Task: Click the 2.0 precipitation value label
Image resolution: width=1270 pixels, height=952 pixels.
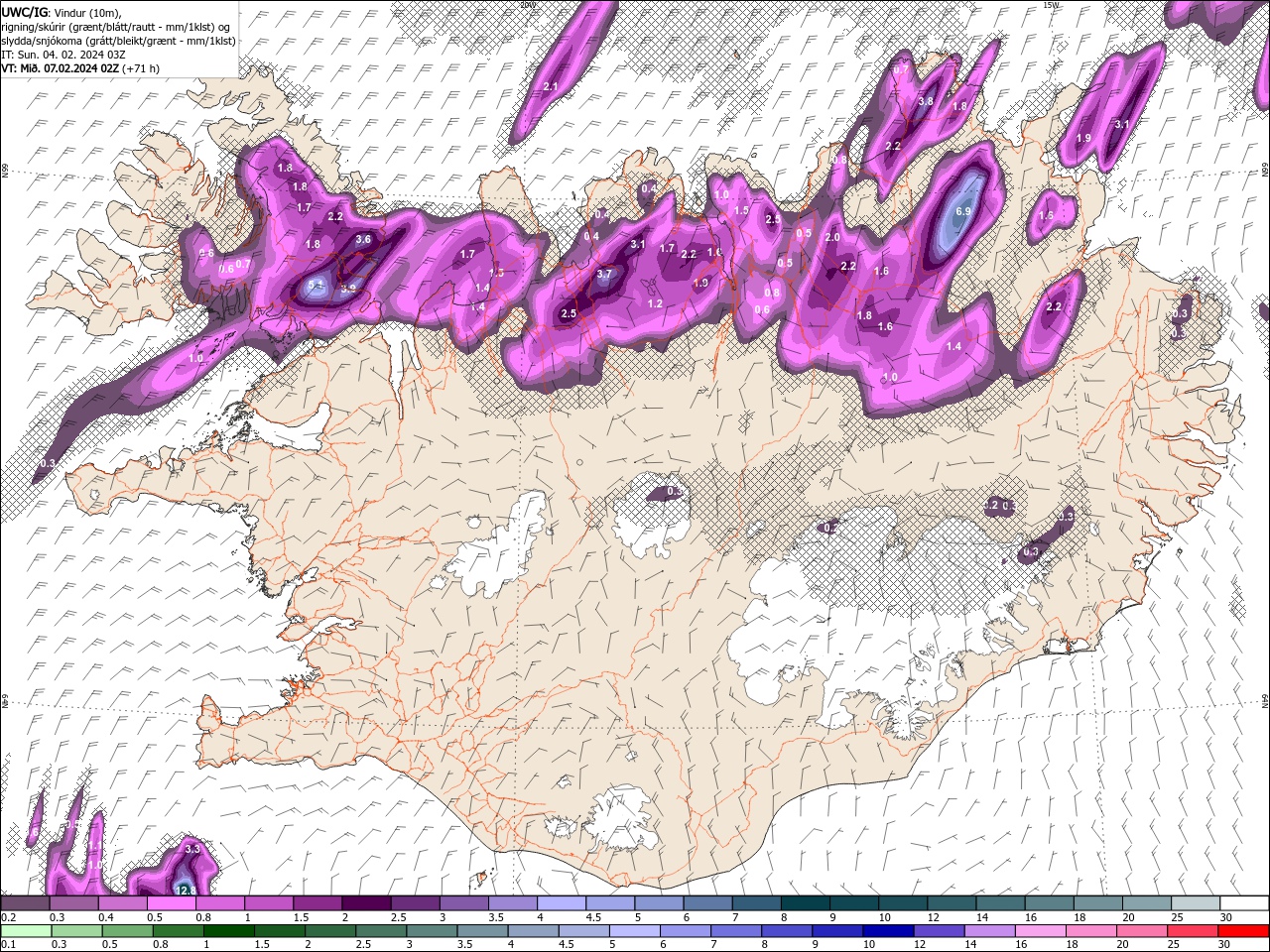Action: pos(832,238)
